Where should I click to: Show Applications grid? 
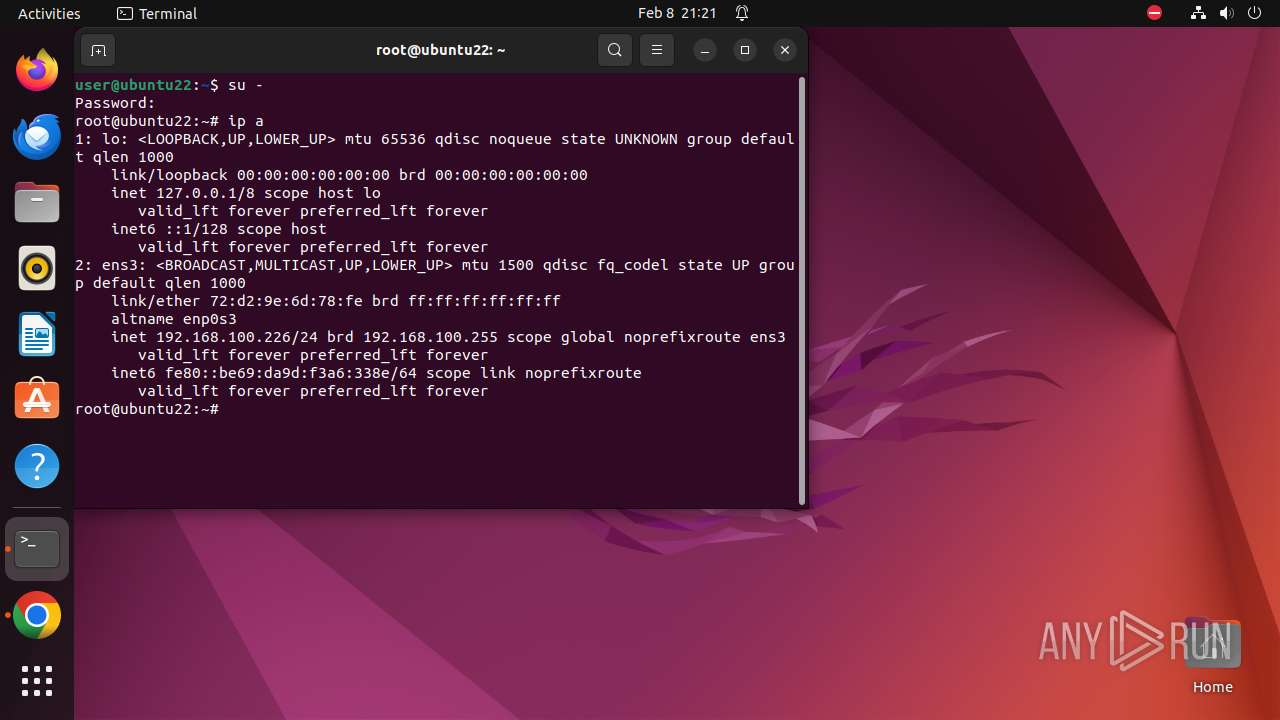pos(37,681)
